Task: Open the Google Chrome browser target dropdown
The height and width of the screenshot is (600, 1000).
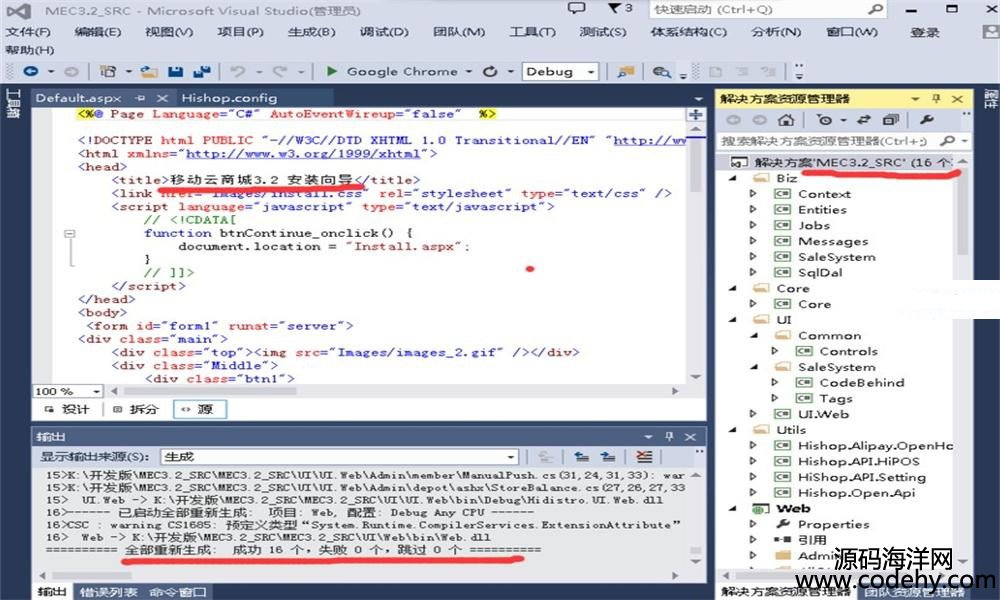Action: tap(469, 72)
